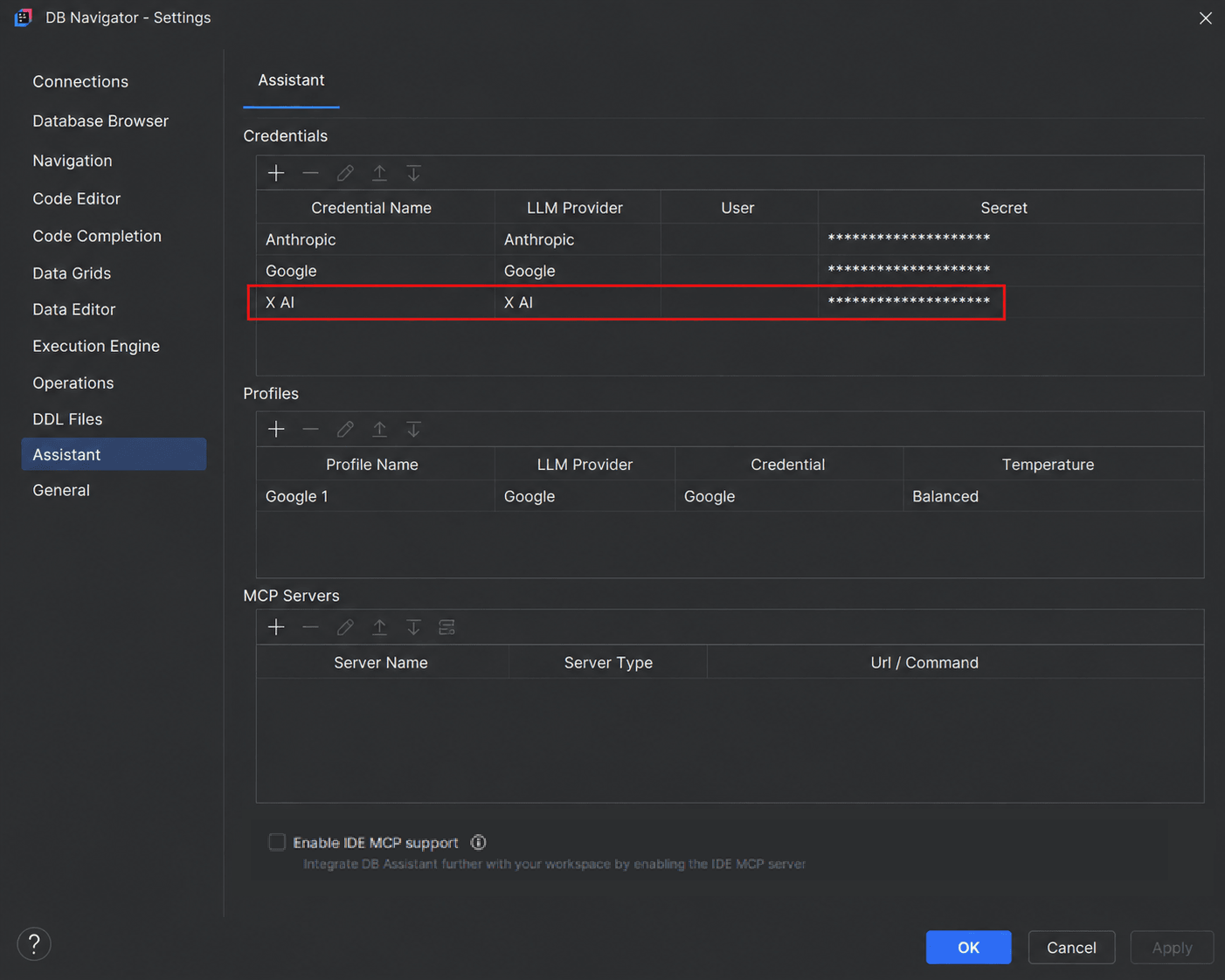This screenshot has height=980, width=1225.
Task: Open Execution Engine settings page
Action: click(96, 346)
